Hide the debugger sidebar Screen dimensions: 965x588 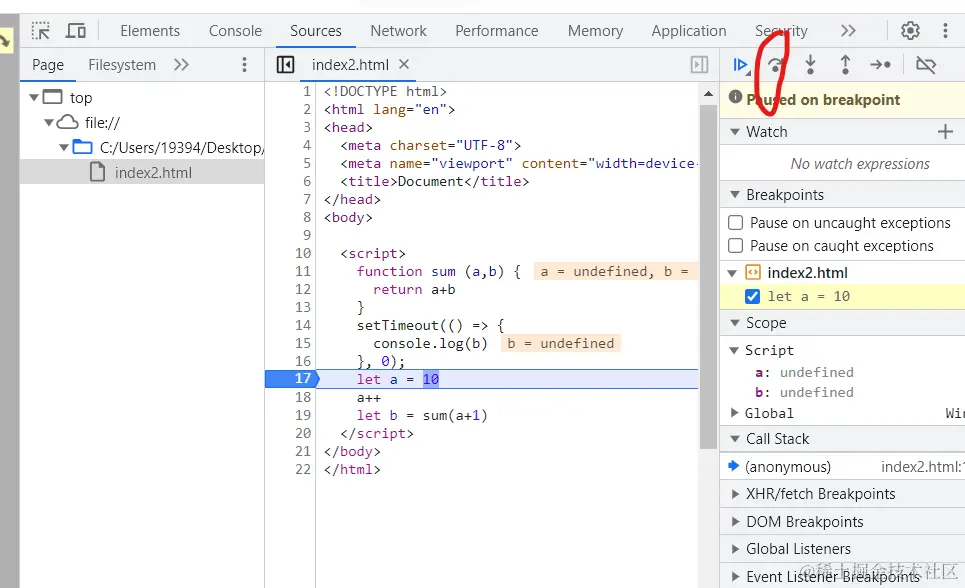coord(699,65)
